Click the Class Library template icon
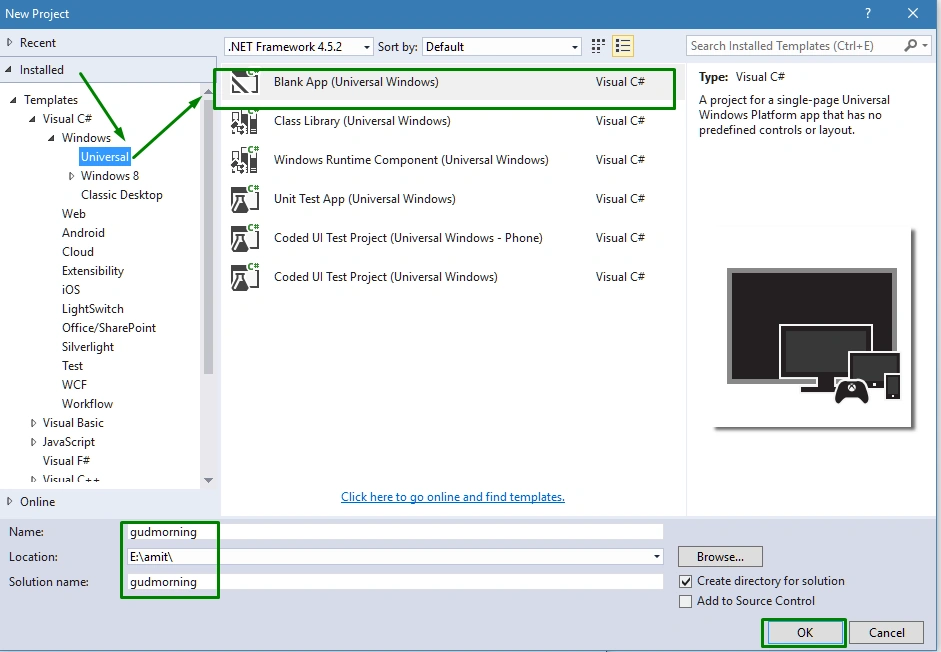 coord(245,121)
